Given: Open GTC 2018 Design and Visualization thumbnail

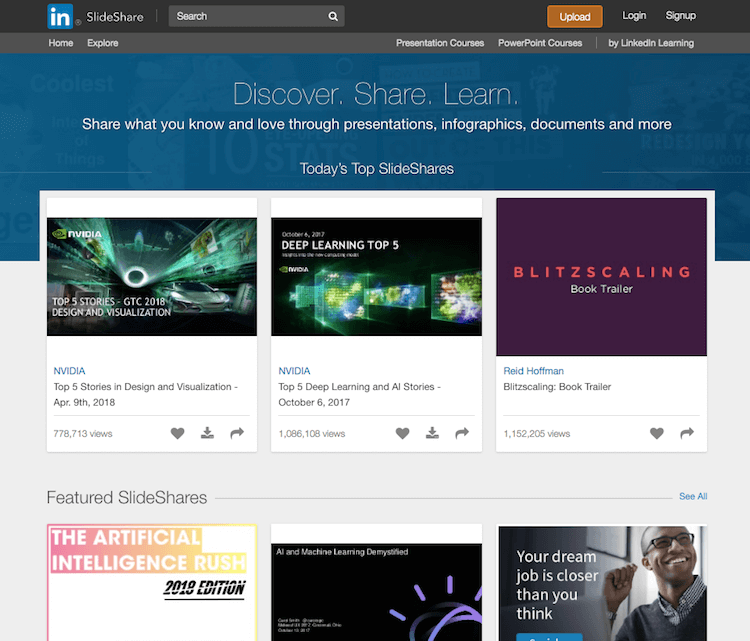Looking at the screenshot, I should tap(152, 276).
